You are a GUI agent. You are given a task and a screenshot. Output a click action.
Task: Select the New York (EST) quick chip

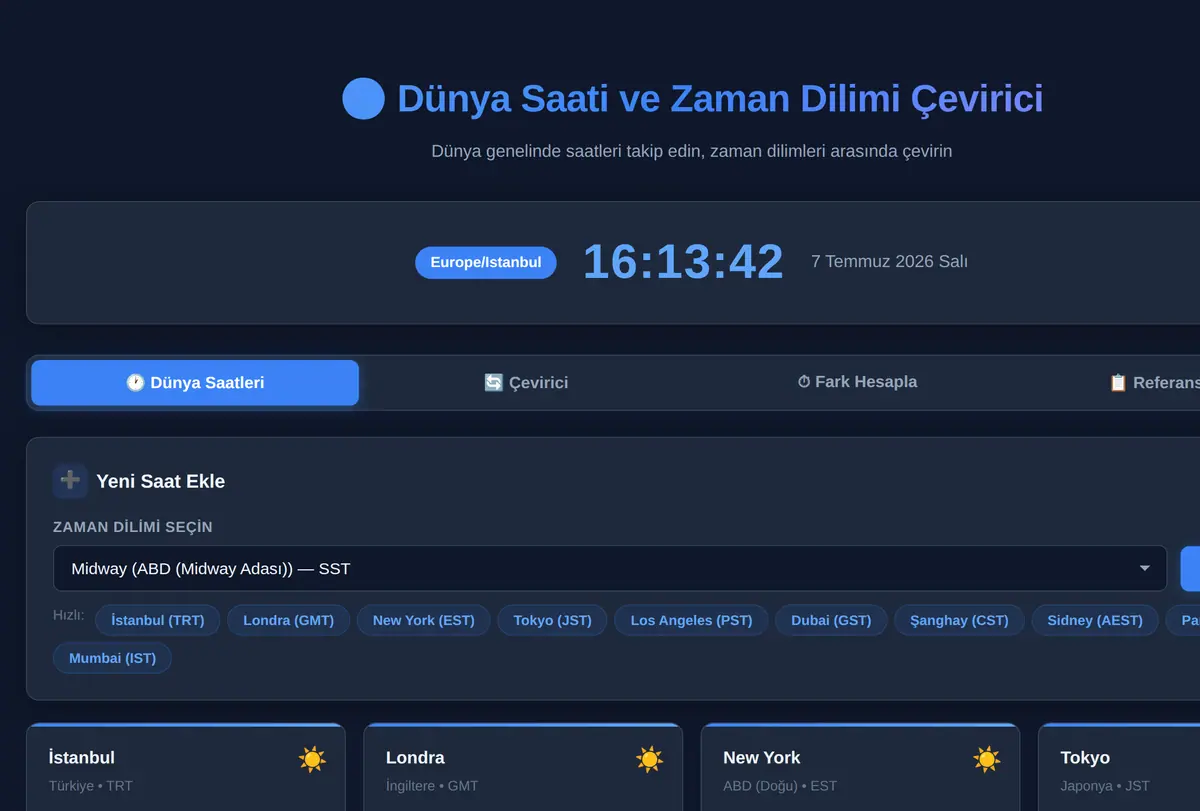pos(424,620)
